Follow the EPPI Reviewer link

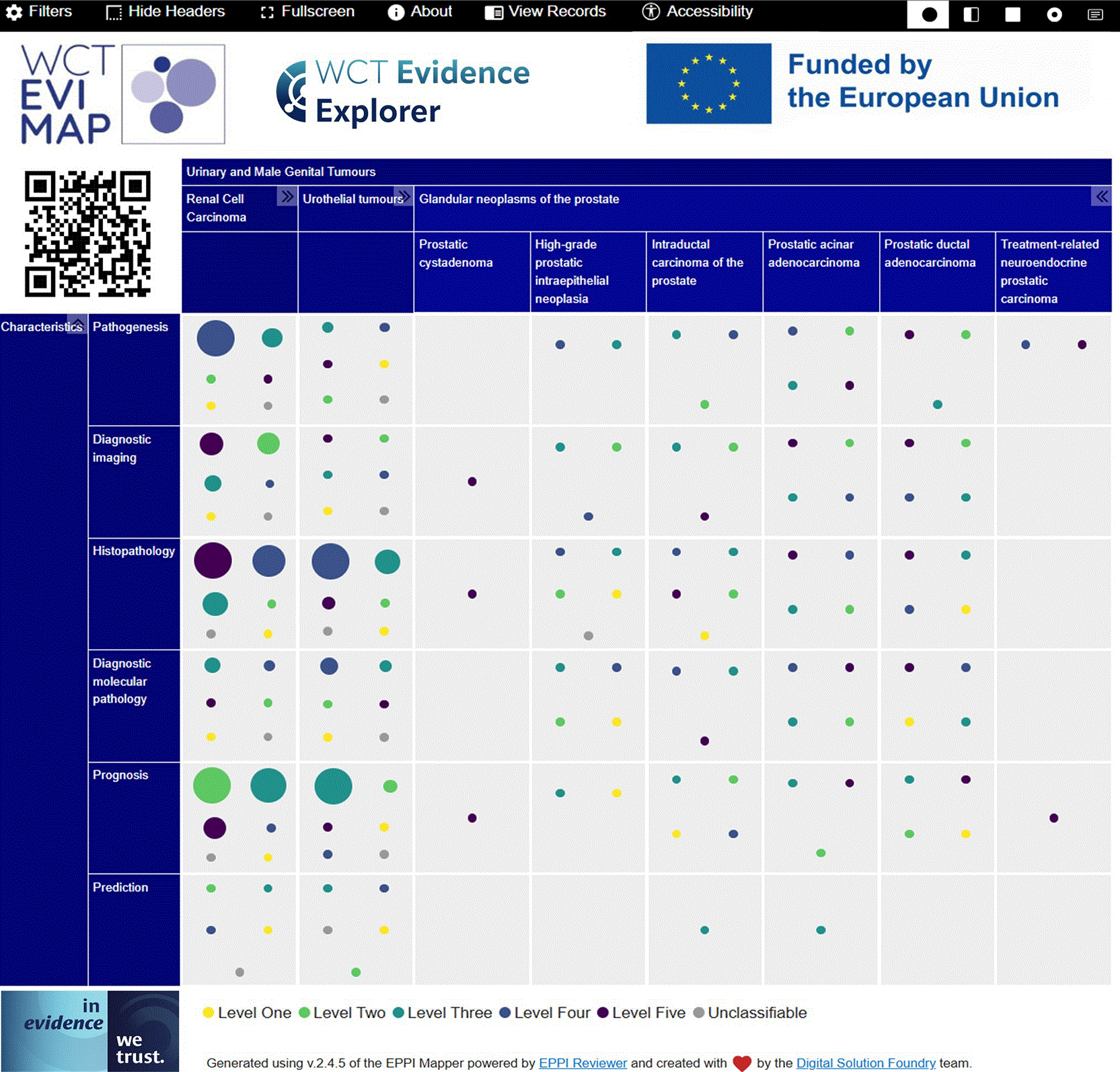pyautogui.click(x=583, y=1063)
